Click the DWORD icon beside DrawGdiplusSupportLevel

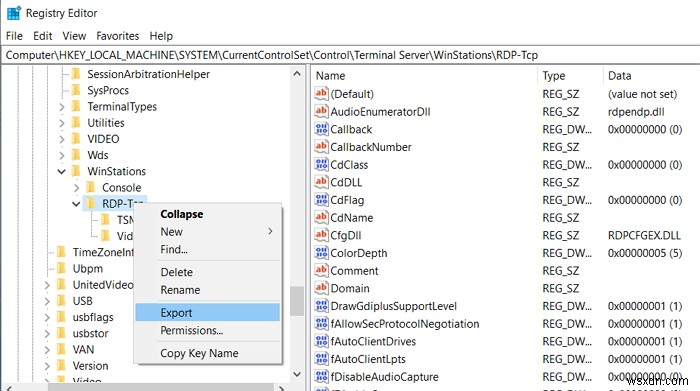[x=321, y=306]
